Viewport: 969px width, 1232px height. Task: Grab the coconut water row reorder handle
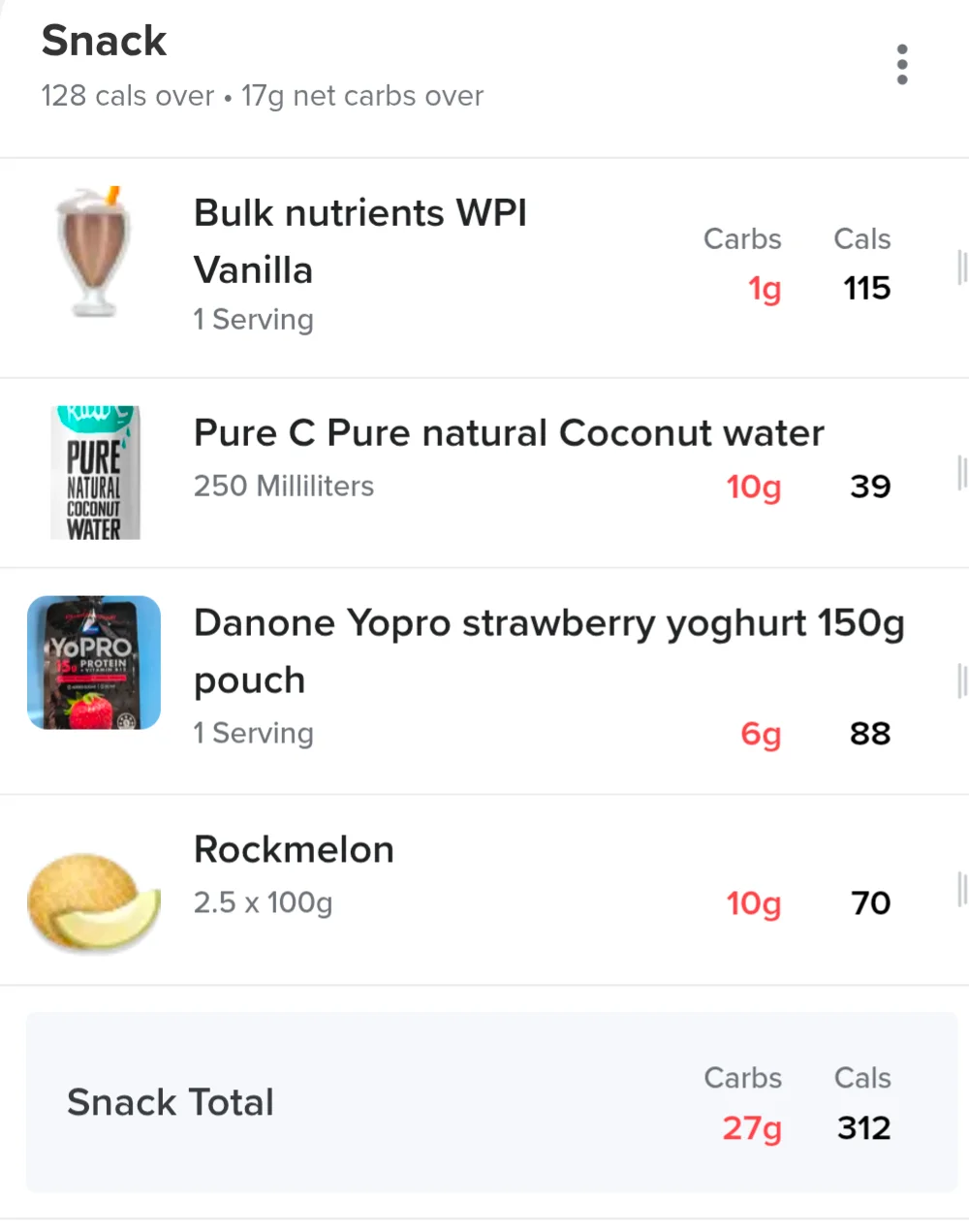coord(961,472)
